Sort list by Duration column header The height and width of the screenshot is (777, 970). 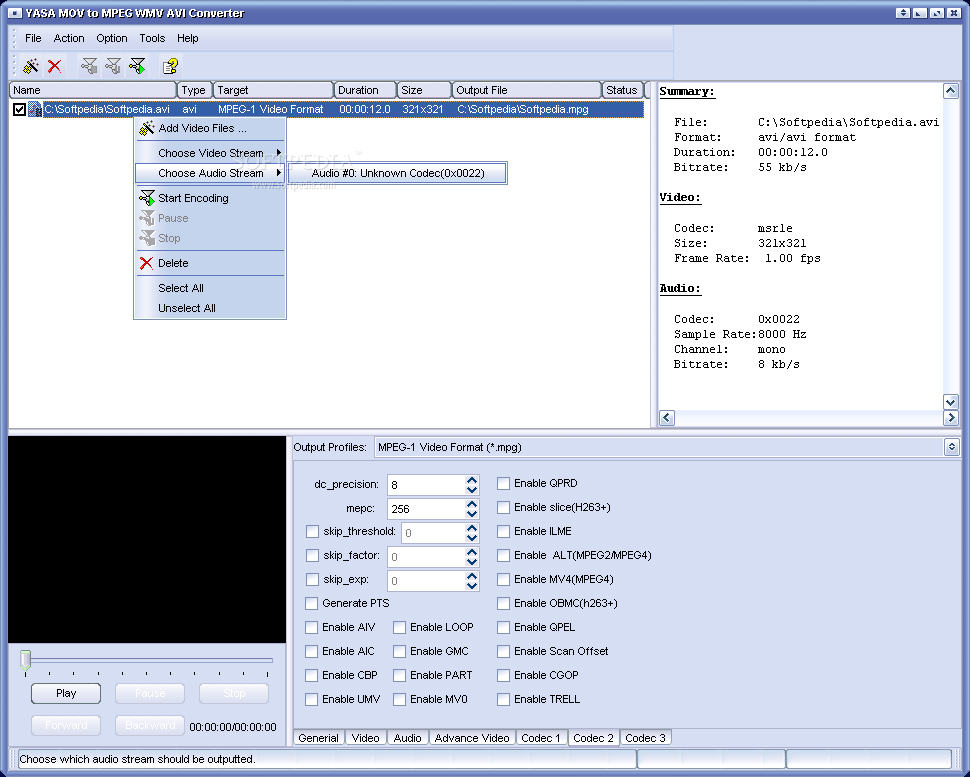tap(364, 90)
